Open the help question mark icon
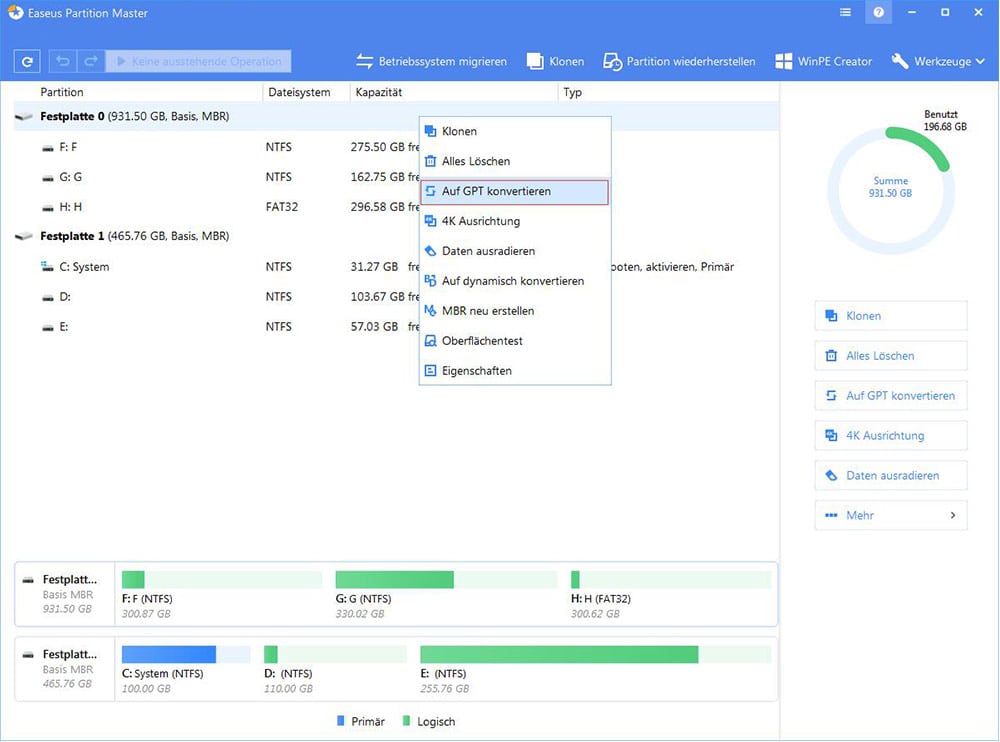 click(878, 12)
